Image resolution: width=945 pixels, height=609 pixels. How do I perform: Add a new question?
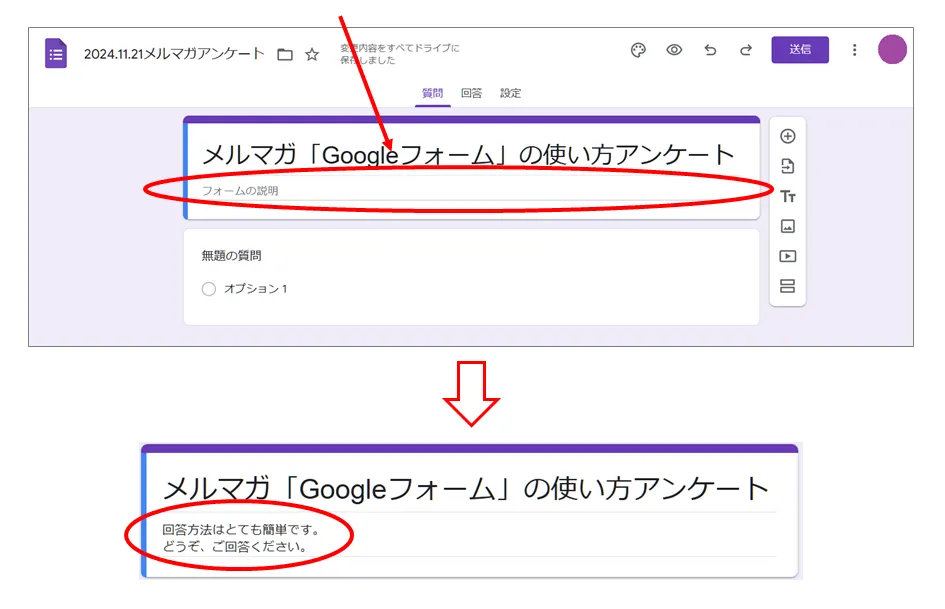787,136
